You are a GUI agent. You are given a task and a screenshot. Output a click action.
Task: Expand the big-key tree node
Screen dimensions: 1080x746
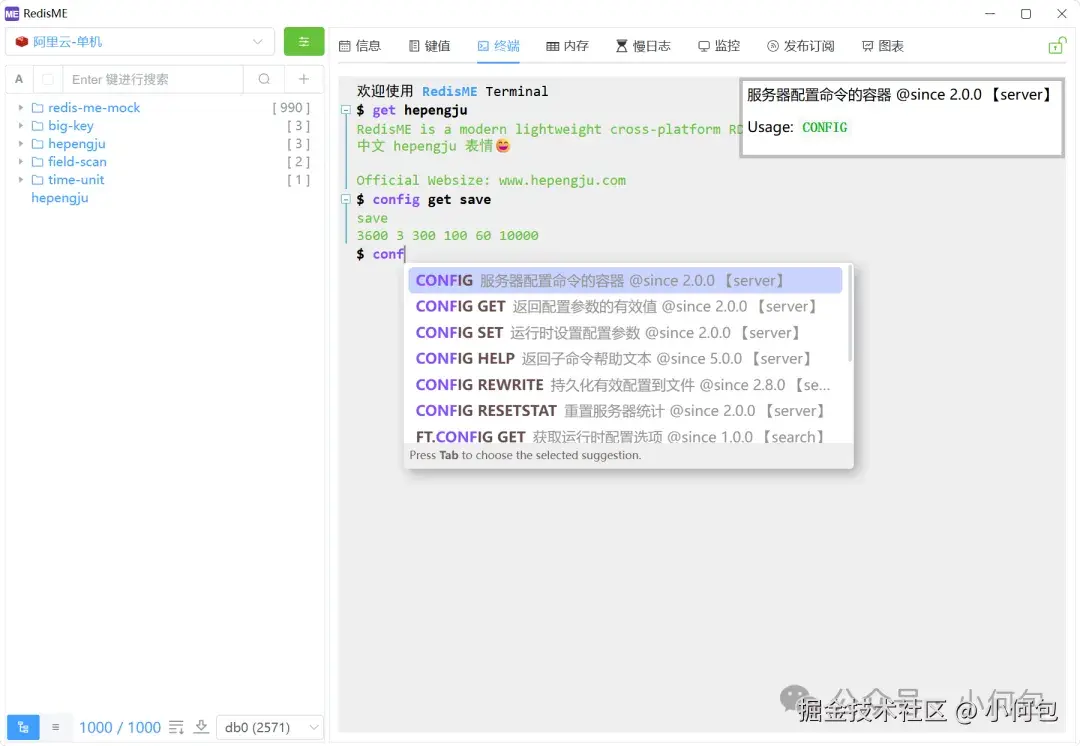(x=20, y=125)
